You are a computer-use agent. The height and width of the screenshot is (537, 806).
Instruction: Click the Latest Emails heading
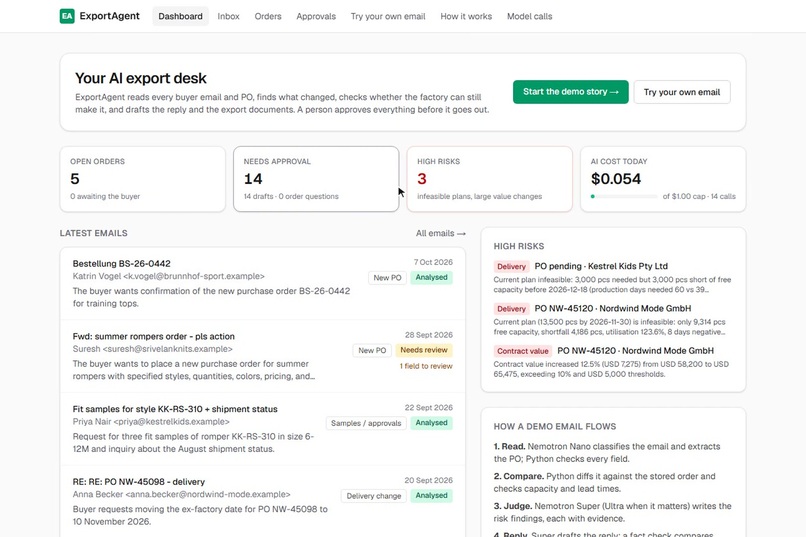click(x=94, y=233)
